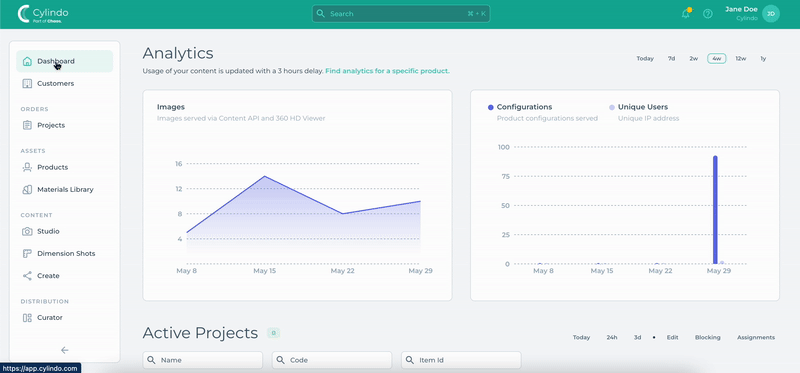Select the 7d analytics range
Screen dimensions: 800x373
[671, 59]
